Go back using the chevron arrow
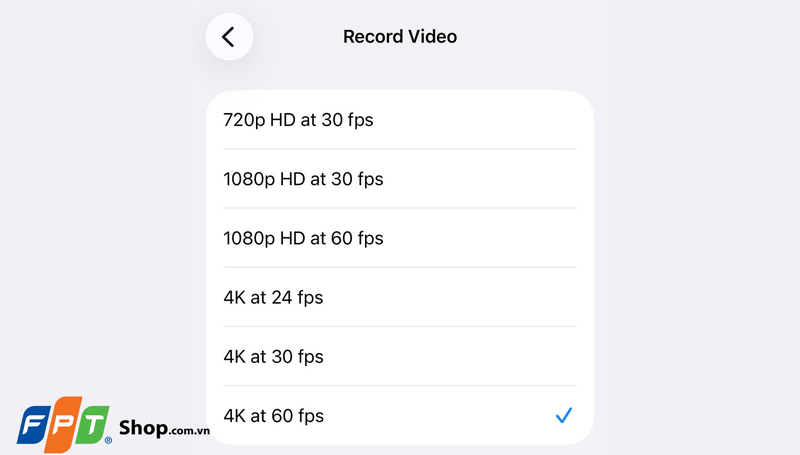Image resolution: width=800 pixels, height=455 pixels. point(228,37)
